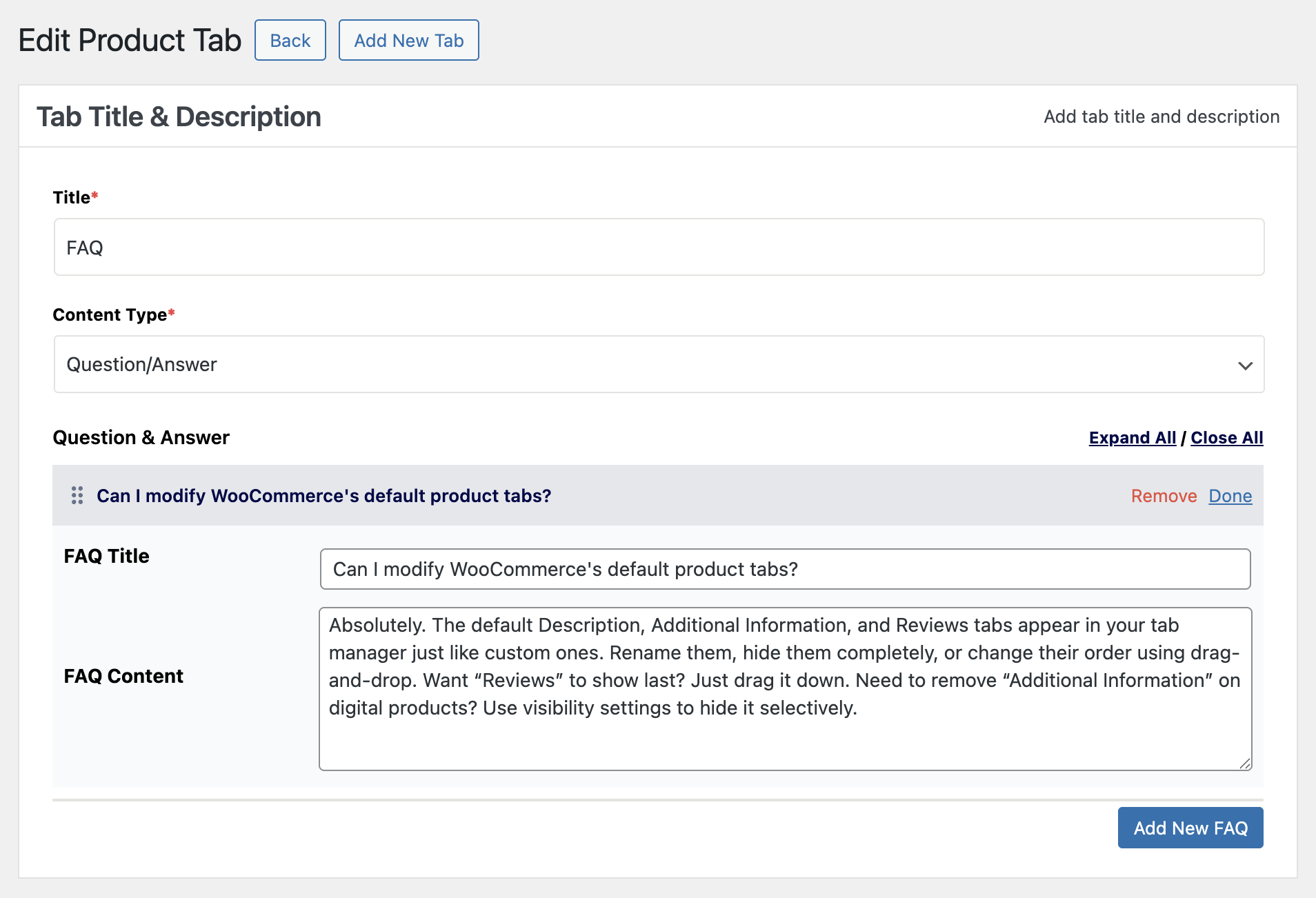Click the FAQ Content label
Screen dimensions: 1316x898
coord(123,676)
